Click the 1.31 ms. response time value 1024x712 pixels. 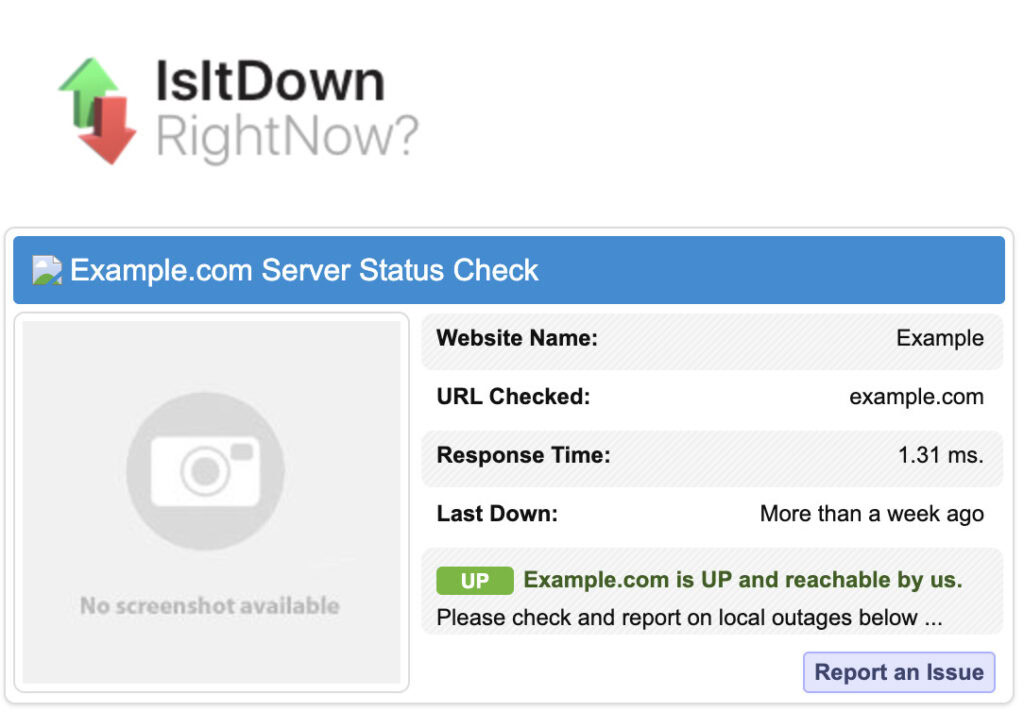[x=940, y=455]
